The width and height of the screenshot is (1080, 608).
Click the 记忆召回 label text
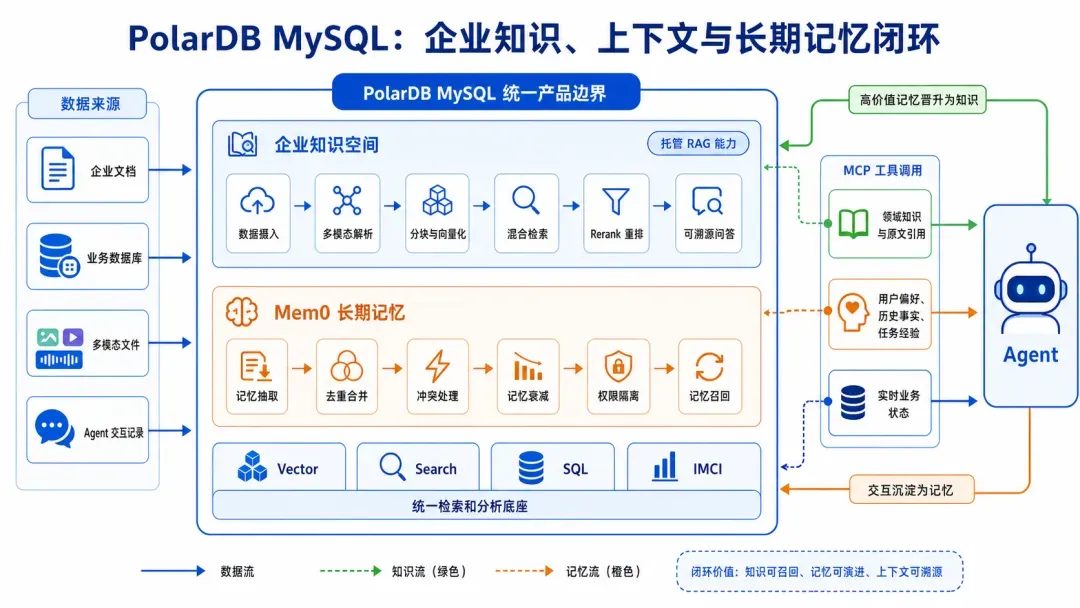tap(709, 396)
